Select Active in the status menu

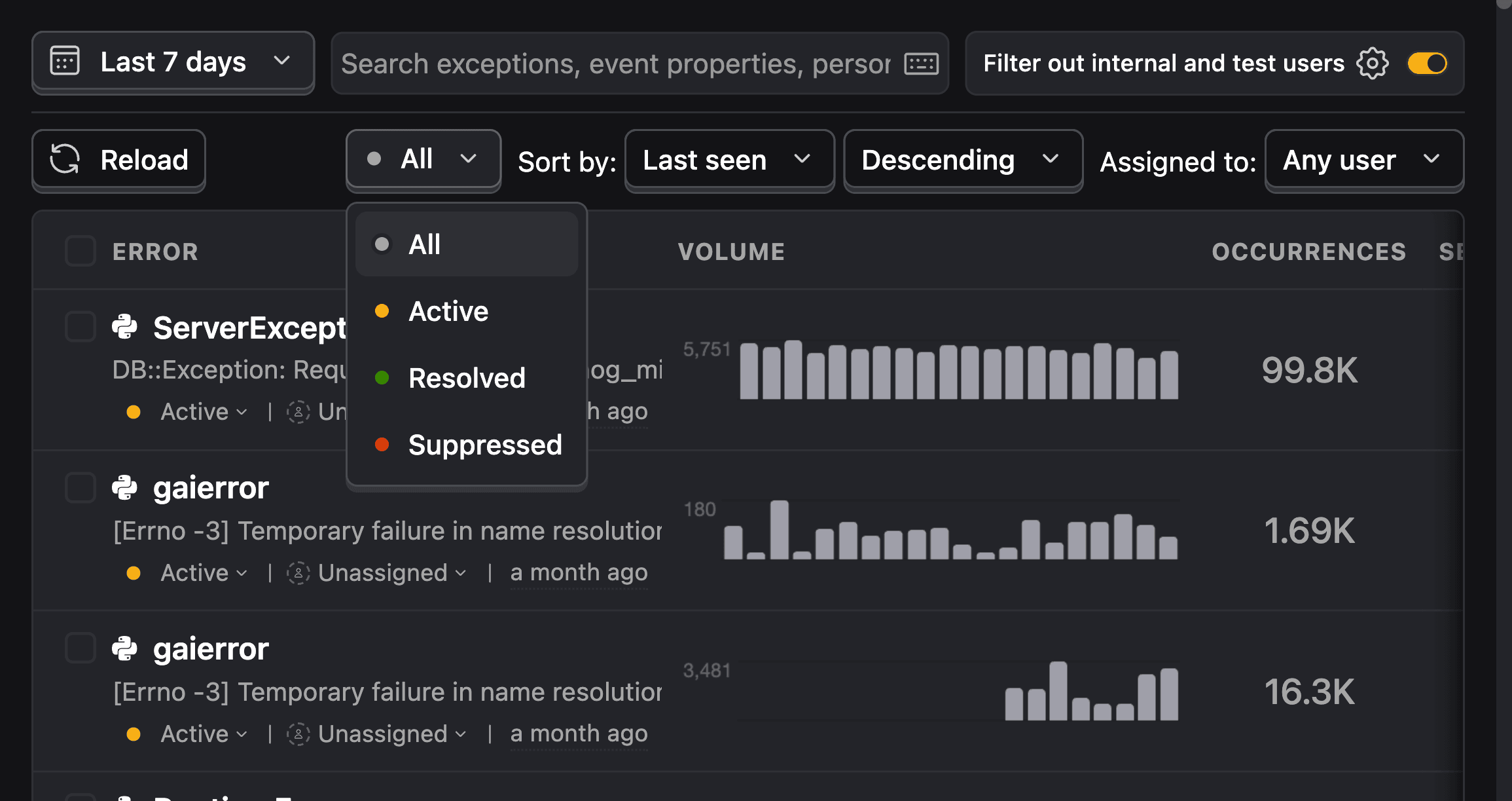coord(466,311)
